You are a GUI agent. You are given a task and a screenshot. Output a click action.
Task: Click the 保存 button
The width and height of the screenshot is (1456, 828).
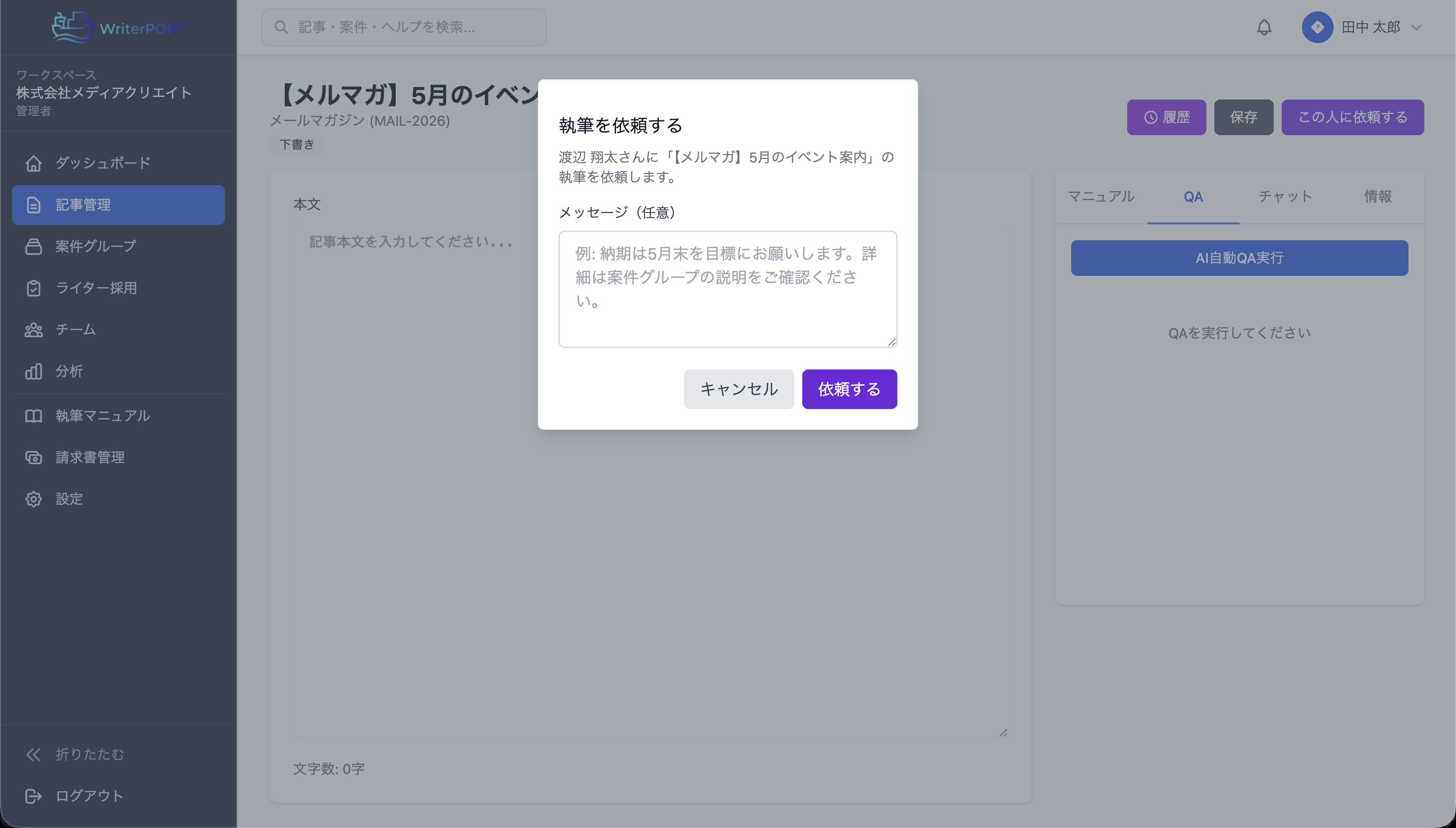pos(1244,117)
